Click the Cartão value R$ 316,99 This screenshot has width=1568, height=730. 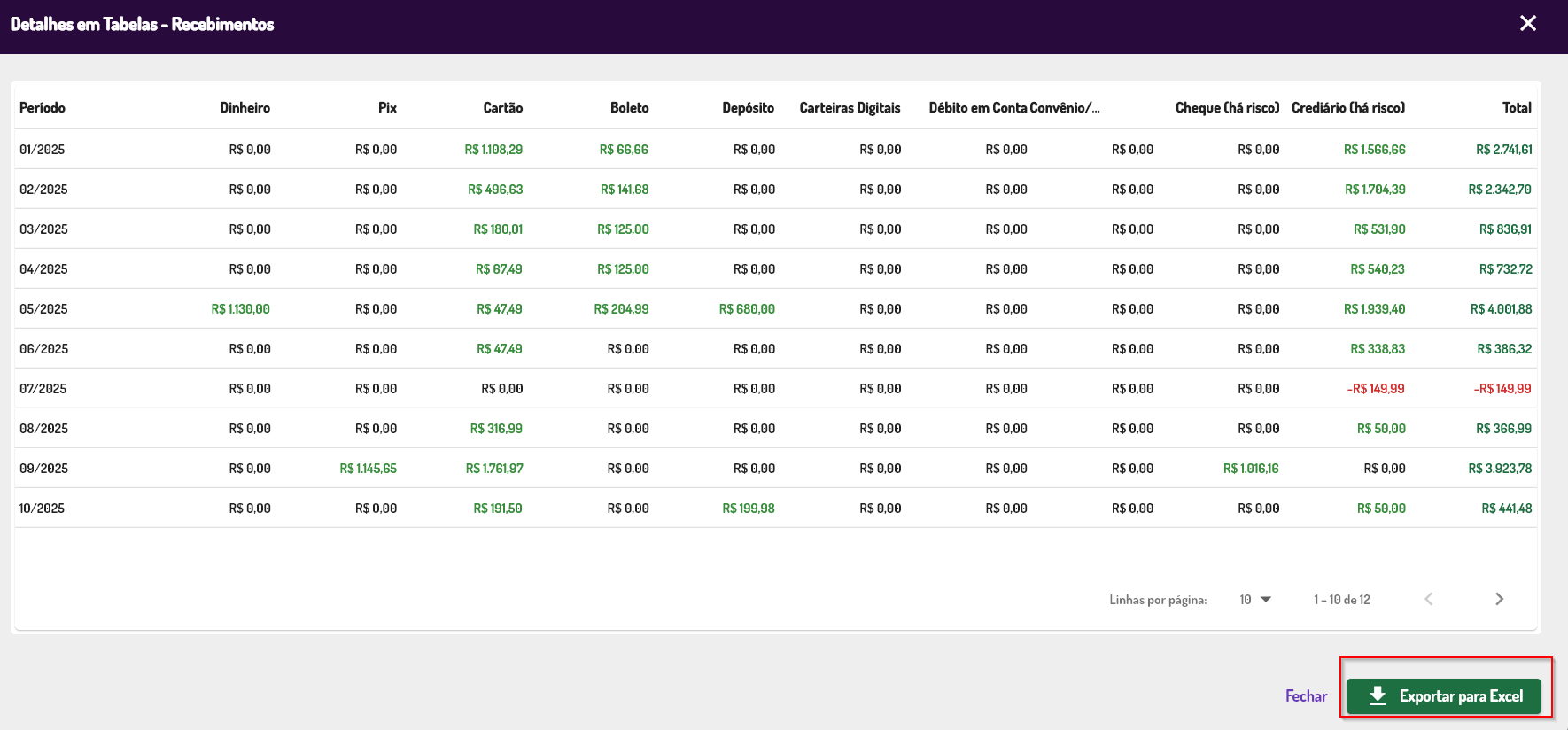pyautogui.click(x=496, y=429)
